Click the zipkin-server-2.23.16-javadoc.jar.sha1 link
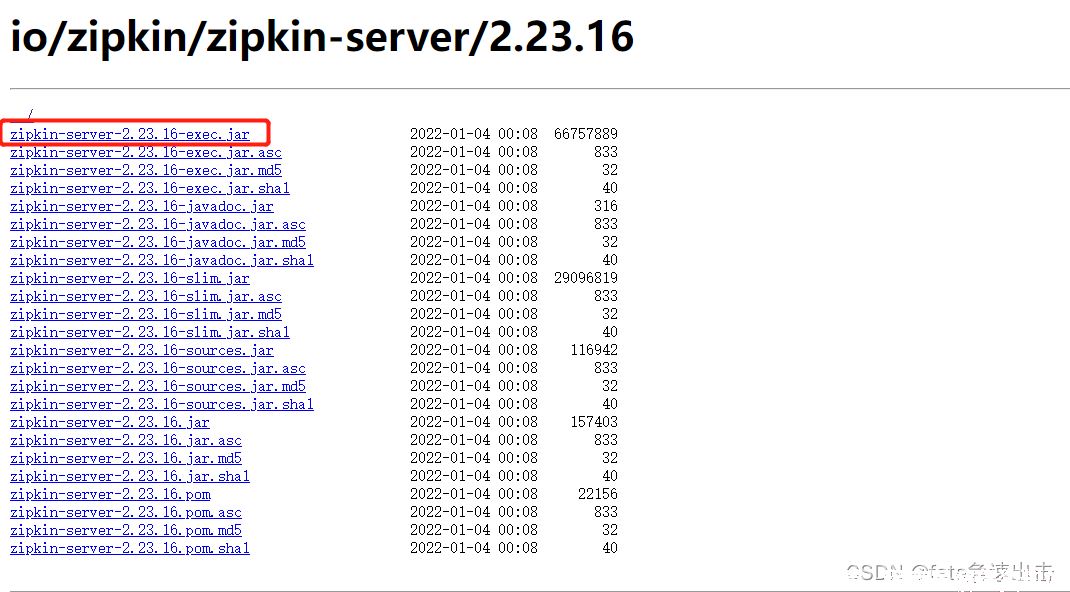The width and height of the screenshot is (1070, 592). 162,260
